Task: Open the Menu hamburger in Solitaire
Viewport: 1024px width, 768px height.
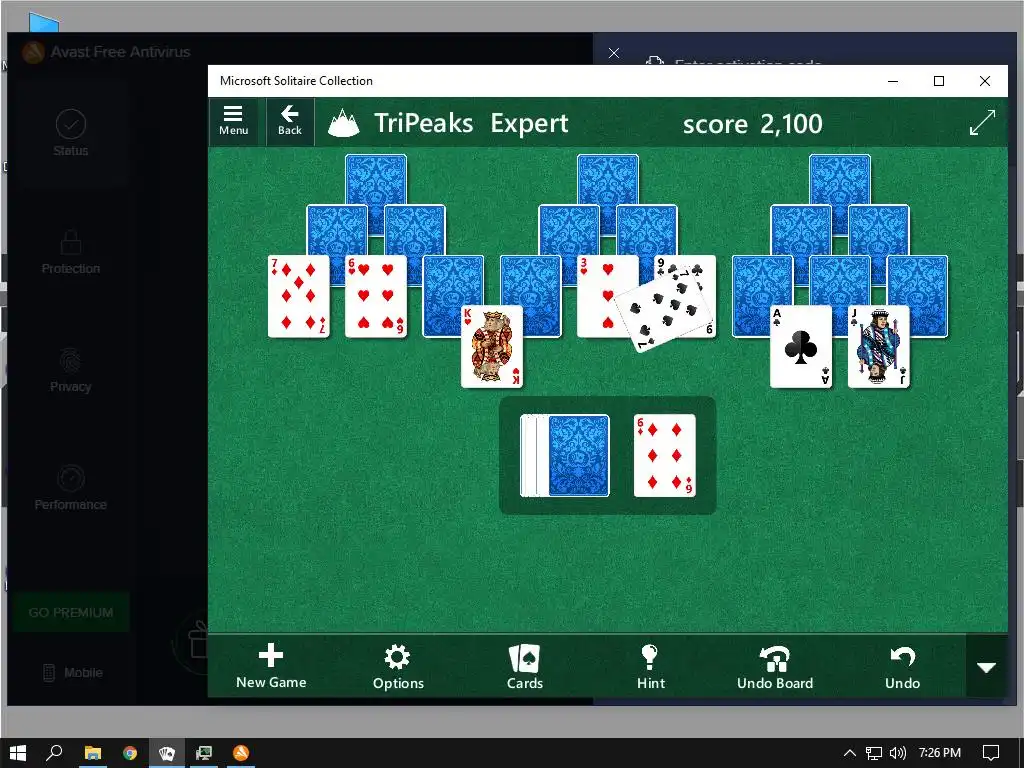Action: 233,121
